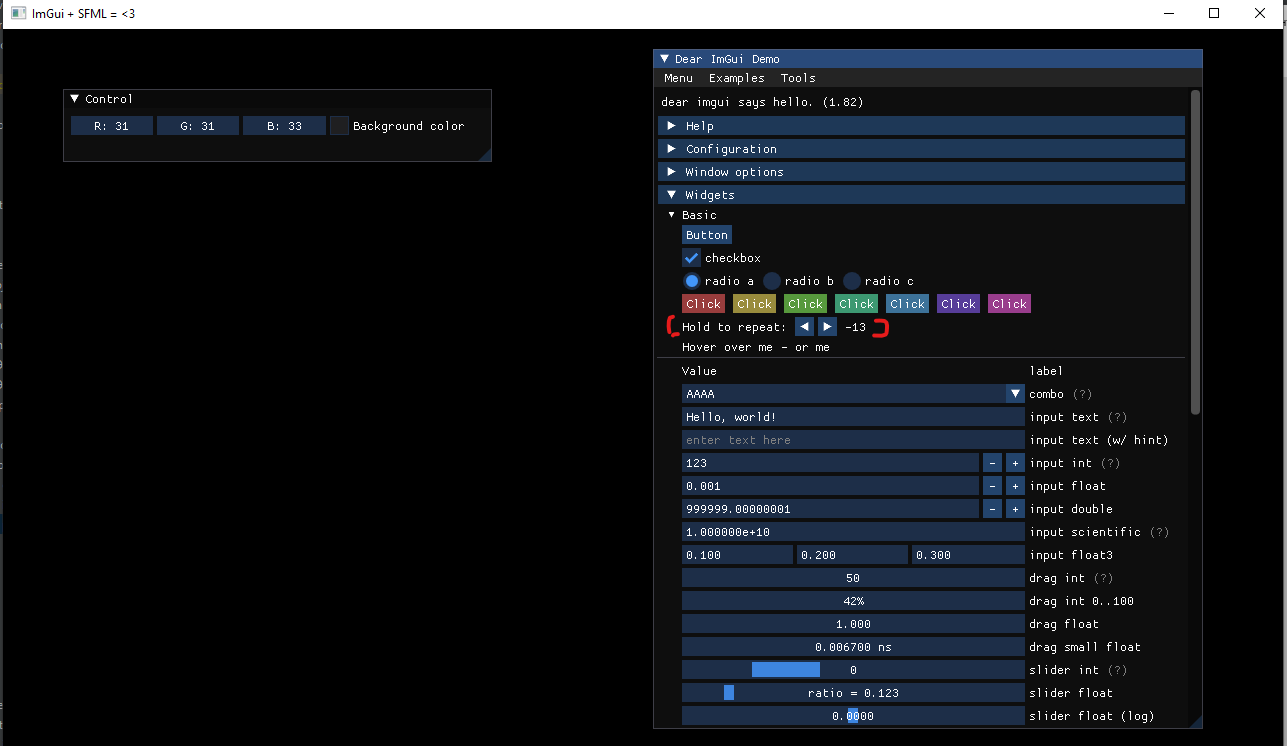Collapse the Basic tree node

pos(672,215)
